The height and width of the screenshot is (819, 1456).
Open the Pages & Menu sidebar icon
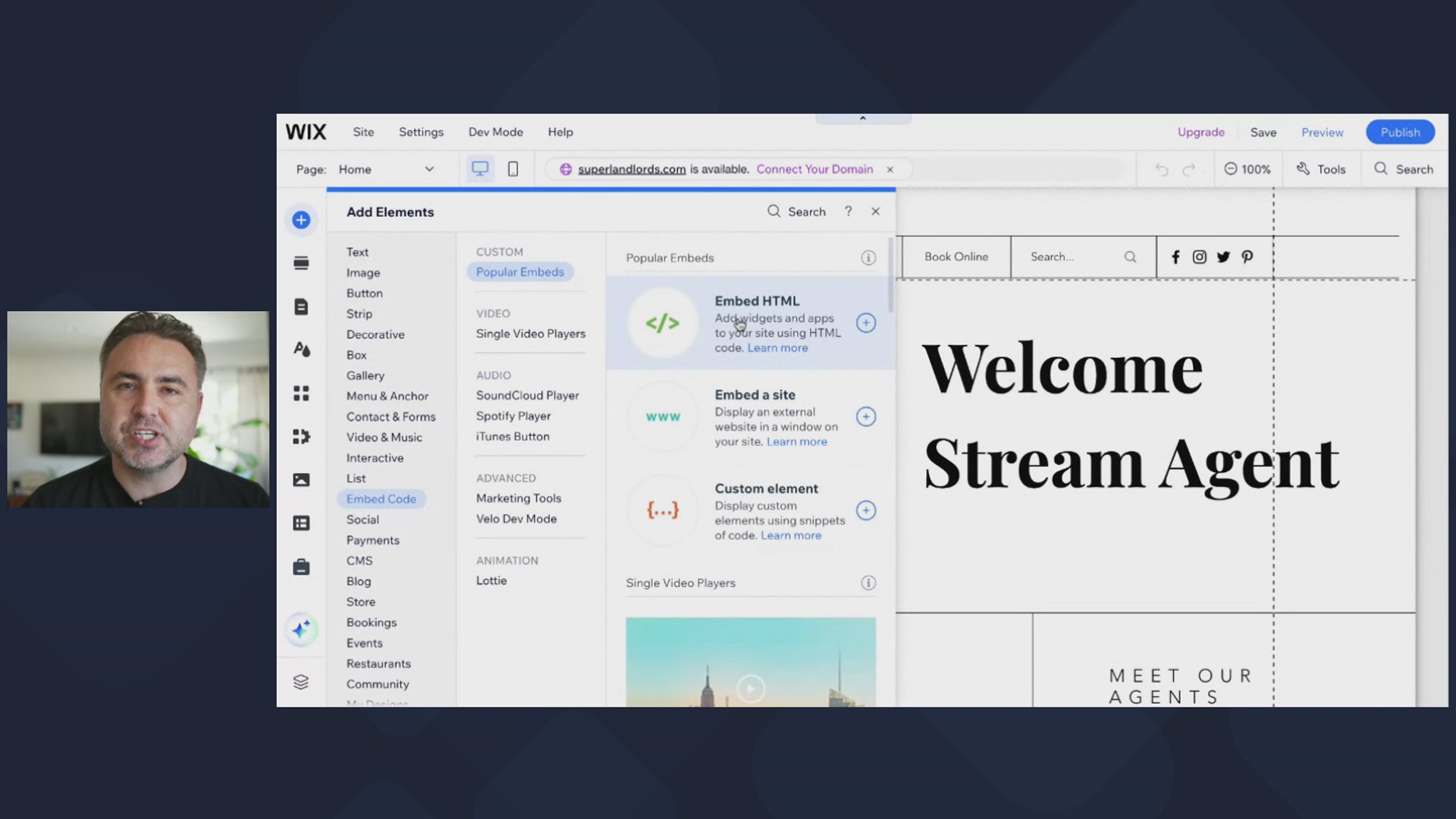tap(301, 306)
